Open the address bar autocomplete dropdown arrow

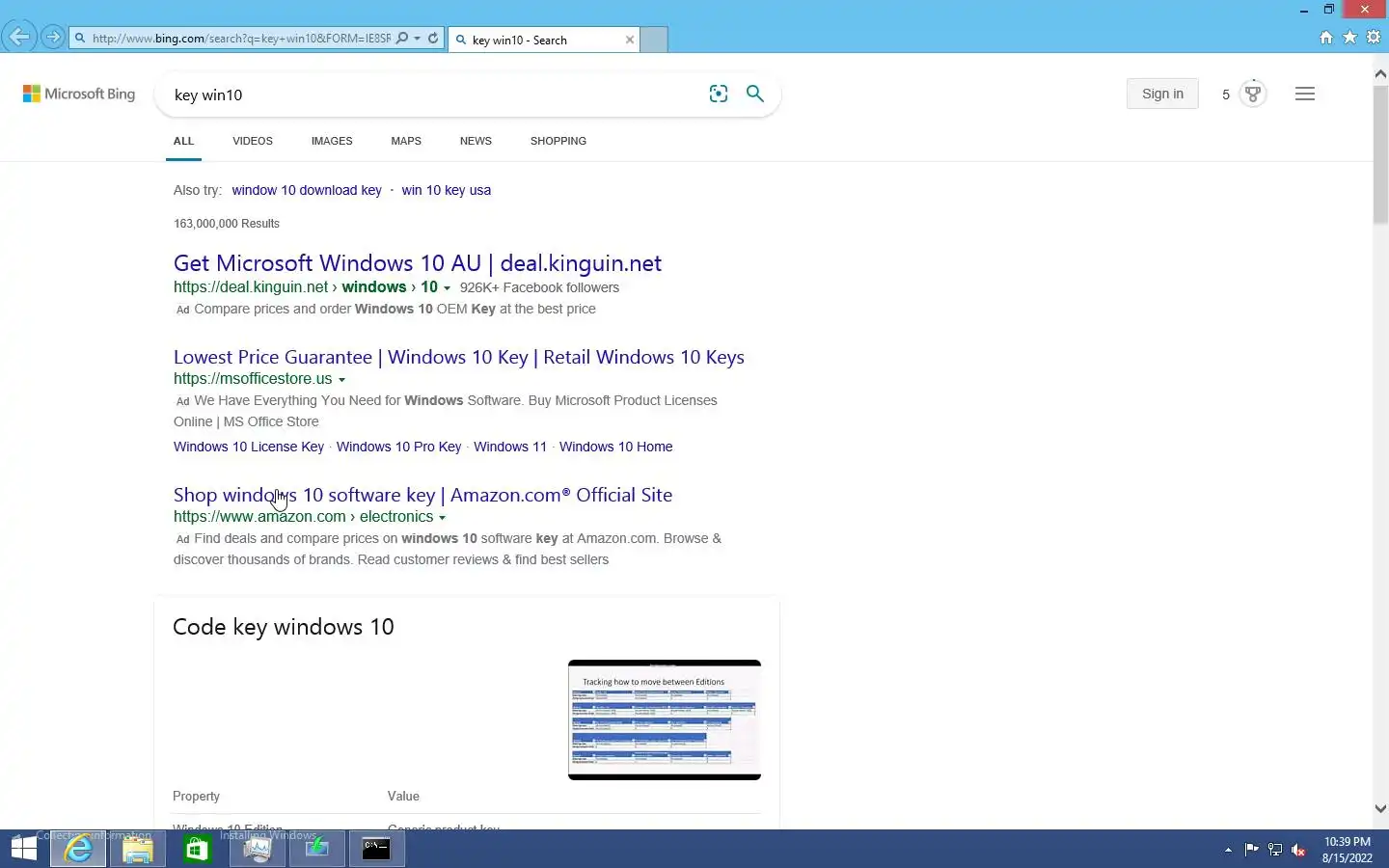point(418,39)
